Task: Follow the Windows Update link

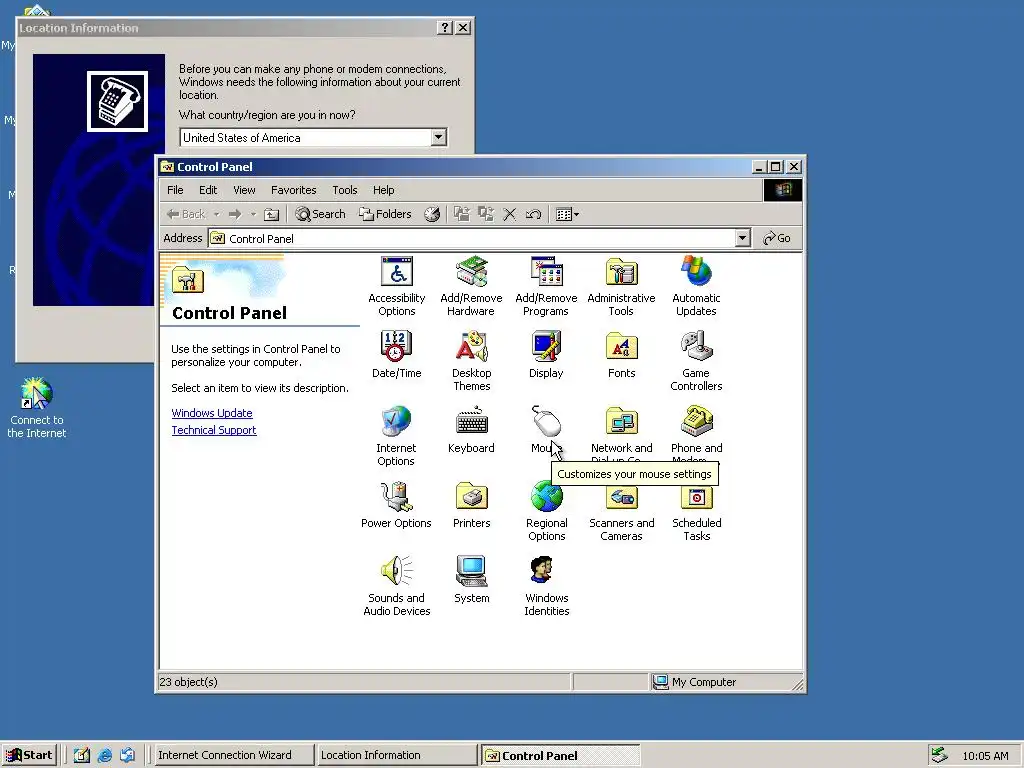Action: pyautogui.click(x=212, y=413)
